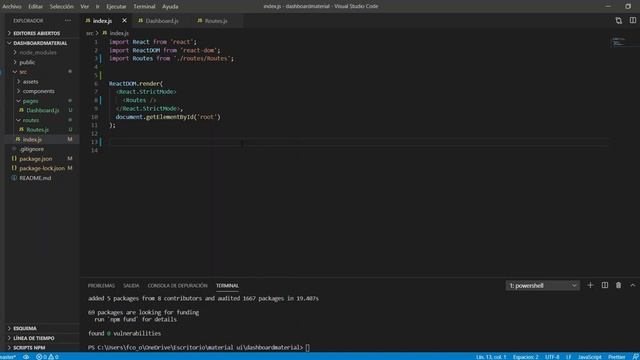Open the Ayuda menu
The image size is (640, 360).
point(170,6)
